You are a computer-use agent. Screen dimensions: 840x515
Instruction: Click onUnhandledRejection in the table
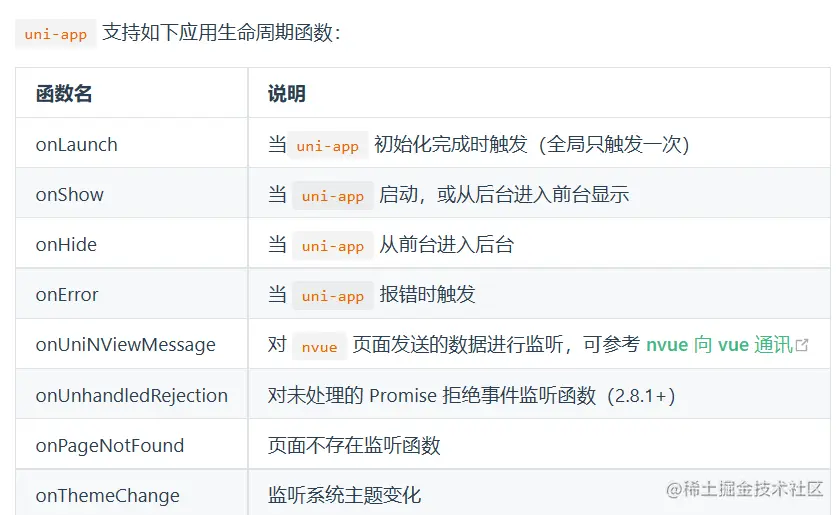132,395
